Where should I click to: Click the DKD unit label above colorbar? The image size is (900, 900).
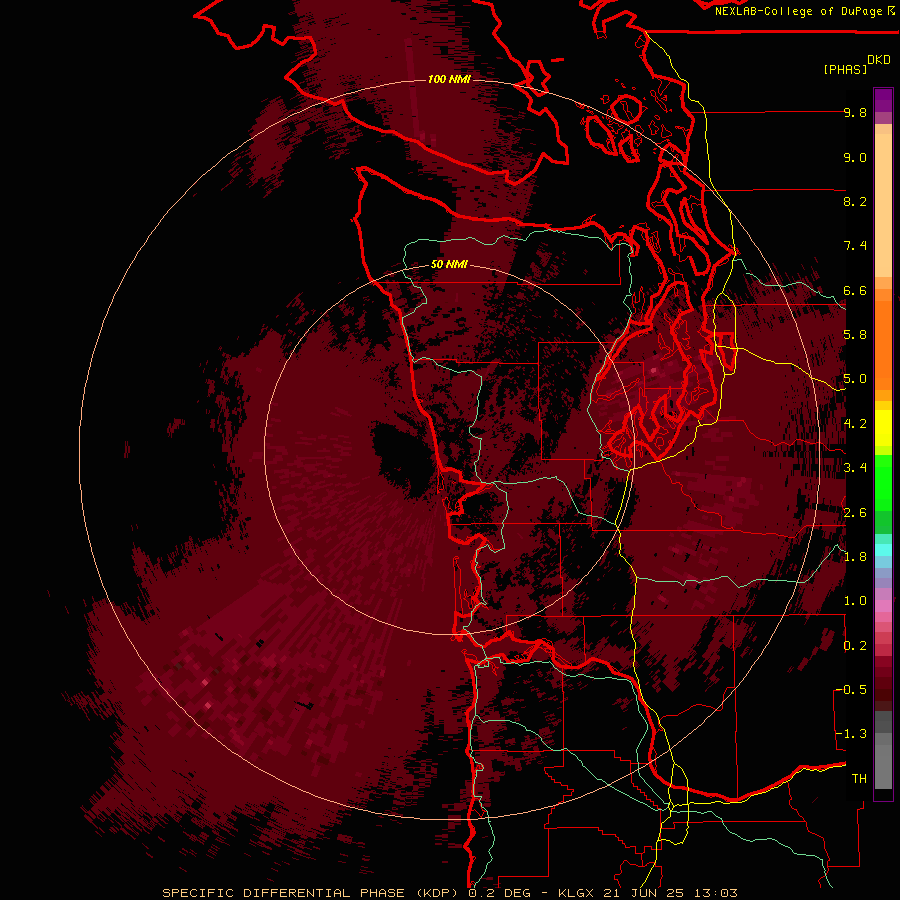pyautogui.click(x=879, y=60)
